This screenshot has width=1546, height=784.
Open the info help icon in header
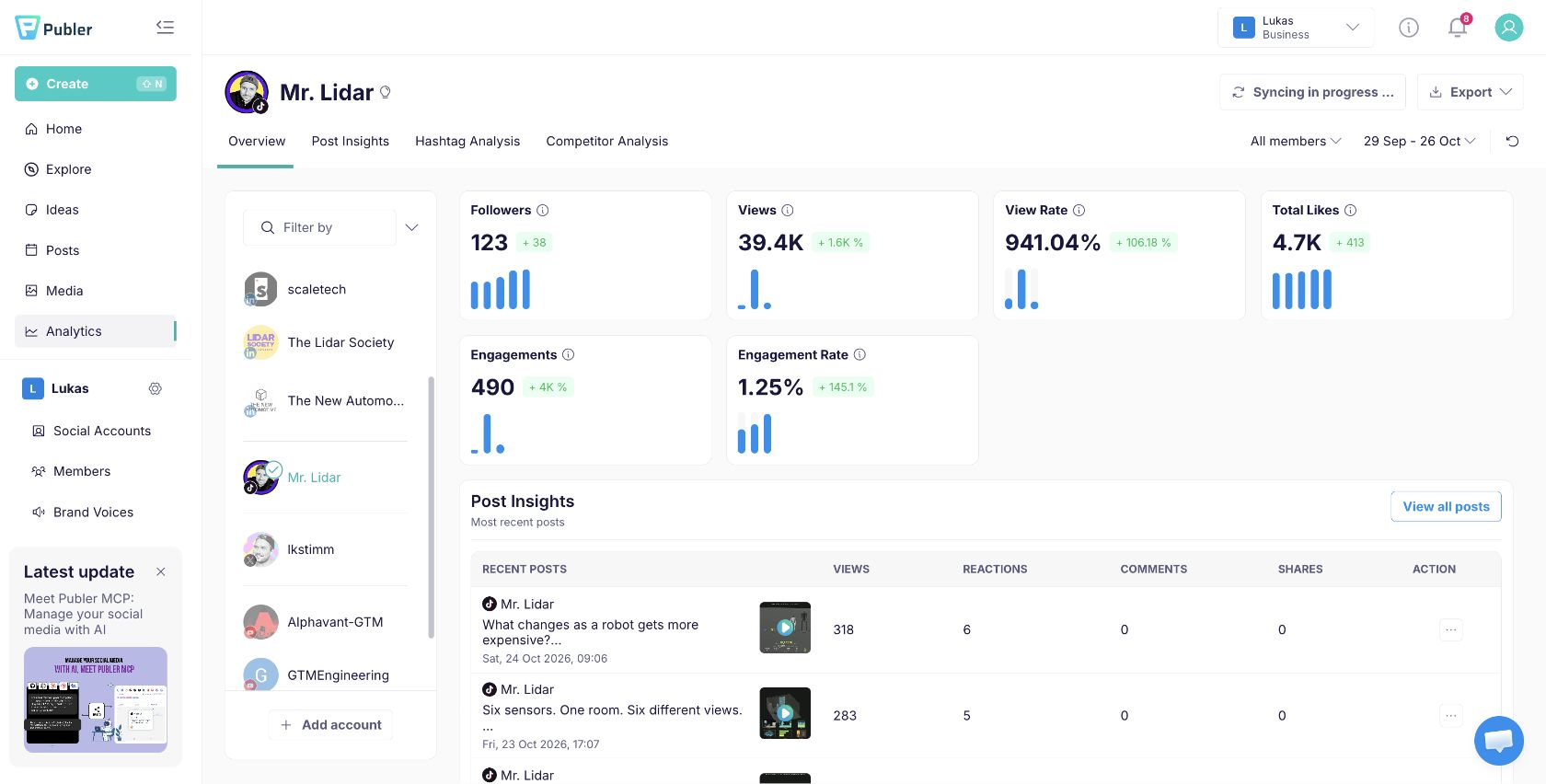pos(1409,28)
